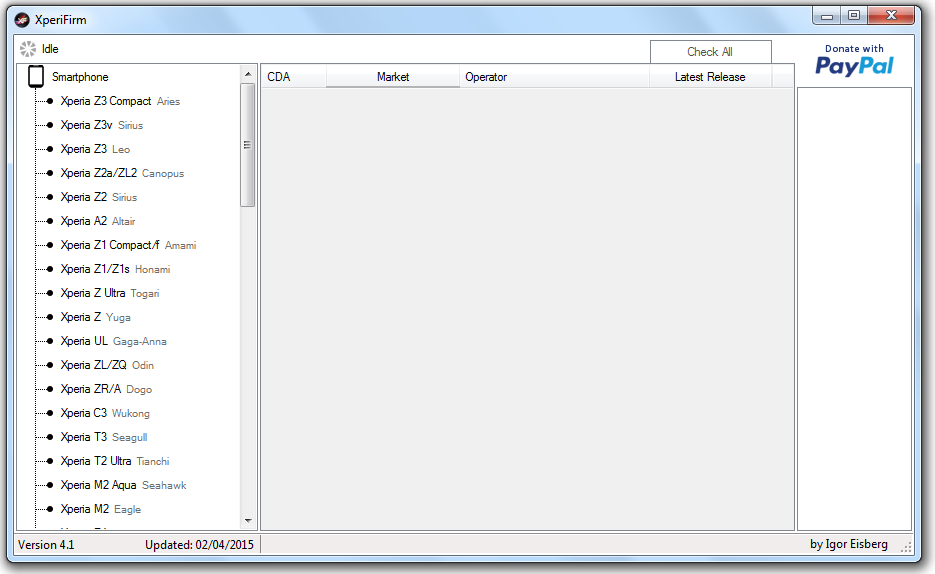Select Xperia Z2a/ZL2 Canopus

(x=122, y=173)
